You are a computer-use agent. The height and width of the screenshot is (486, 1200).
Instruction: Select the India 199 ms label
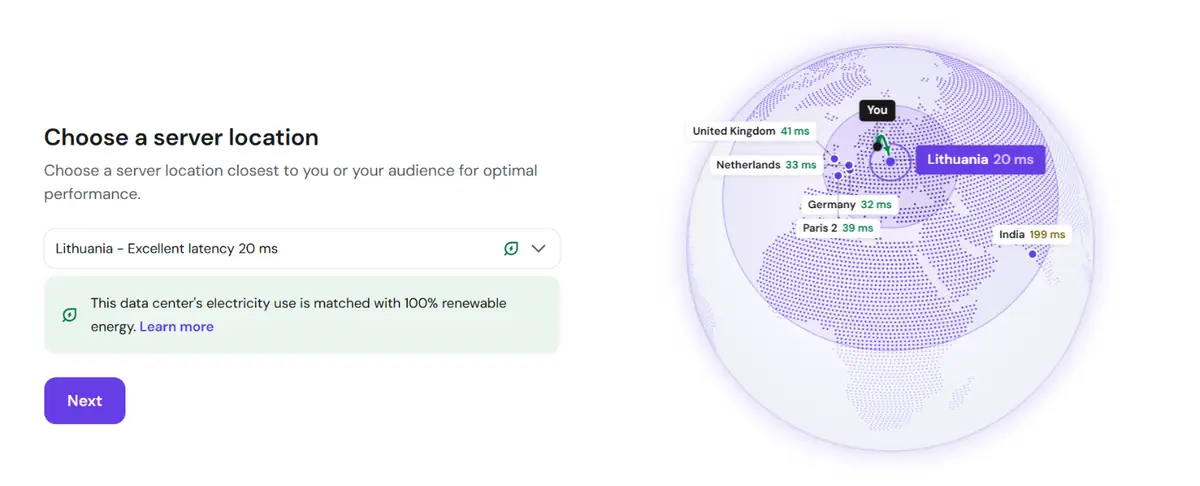[x=1032, y=235]
